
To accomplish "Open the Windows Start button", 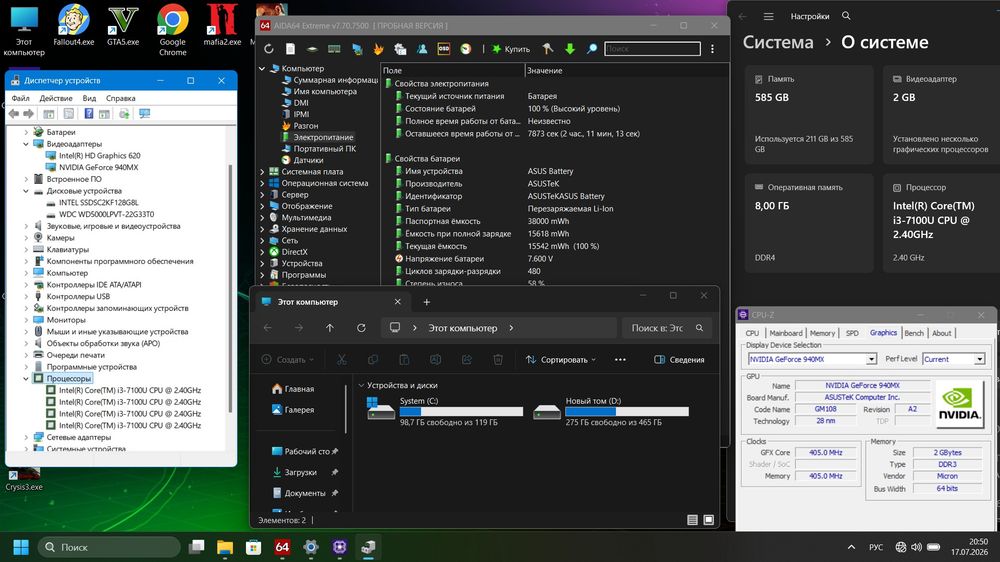I will (x=21, y=547).
